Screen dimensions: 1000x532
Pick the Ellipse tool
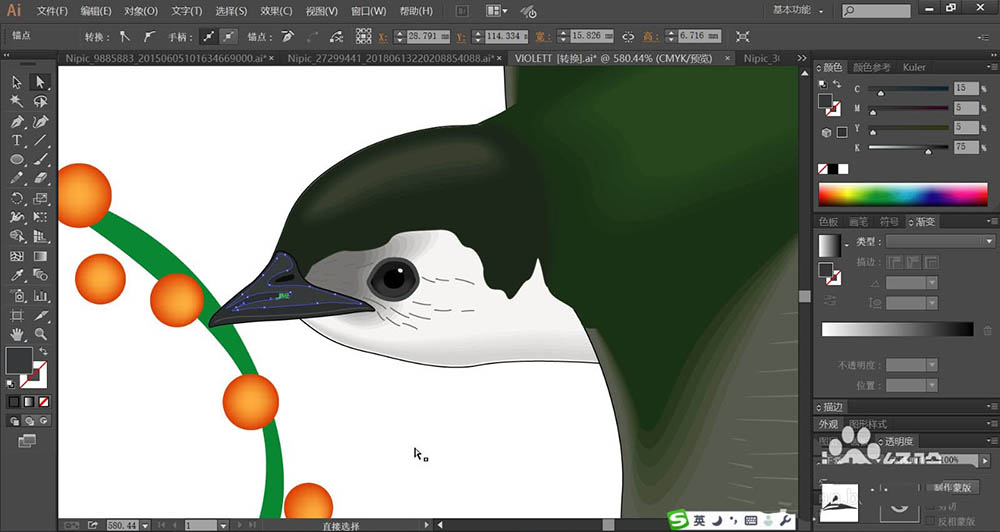coord(17,159)
